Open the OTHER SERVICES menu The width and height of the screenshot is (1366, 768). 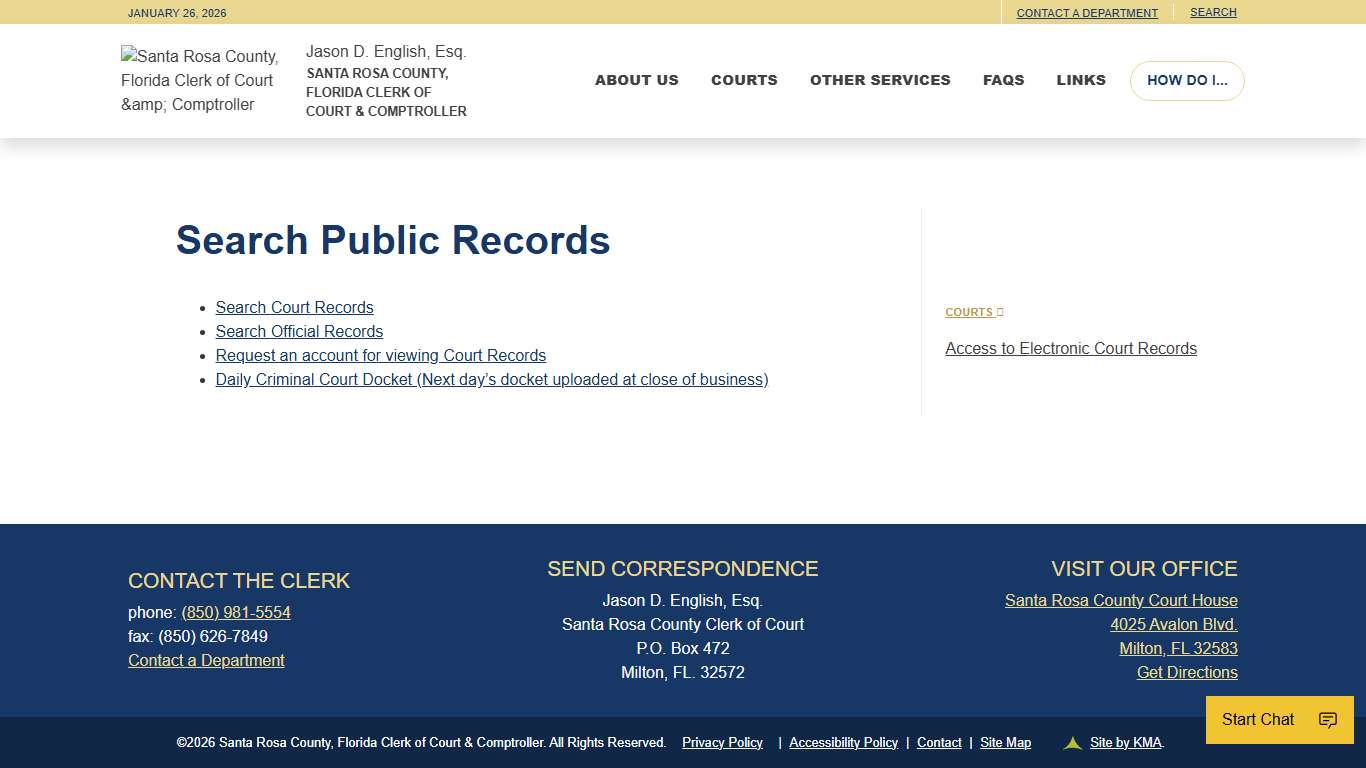point(880,80)
